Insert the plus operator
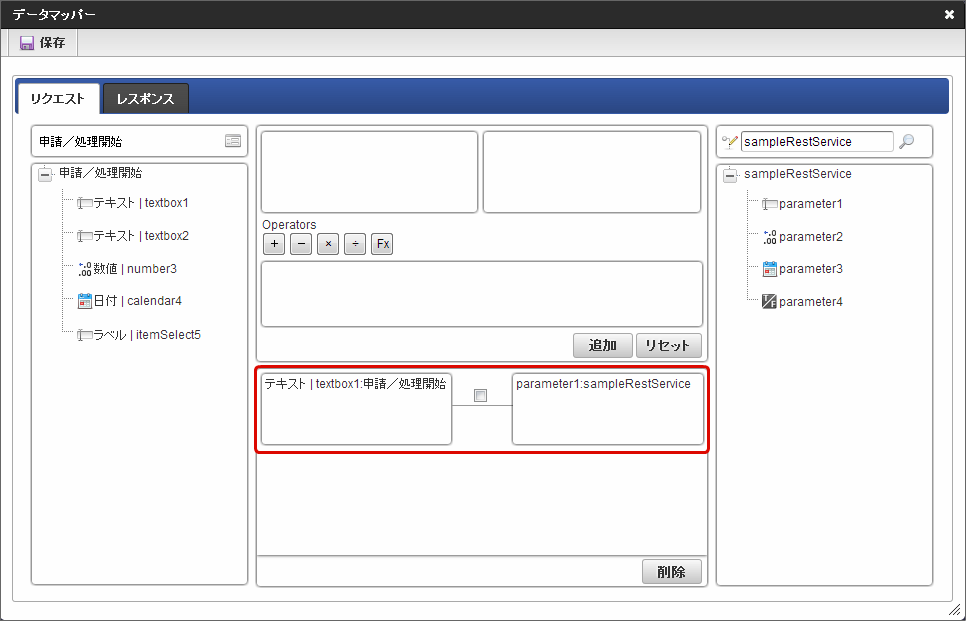Image resolution: width=966 pixels, height=621 pixels. tap(274, 244)
